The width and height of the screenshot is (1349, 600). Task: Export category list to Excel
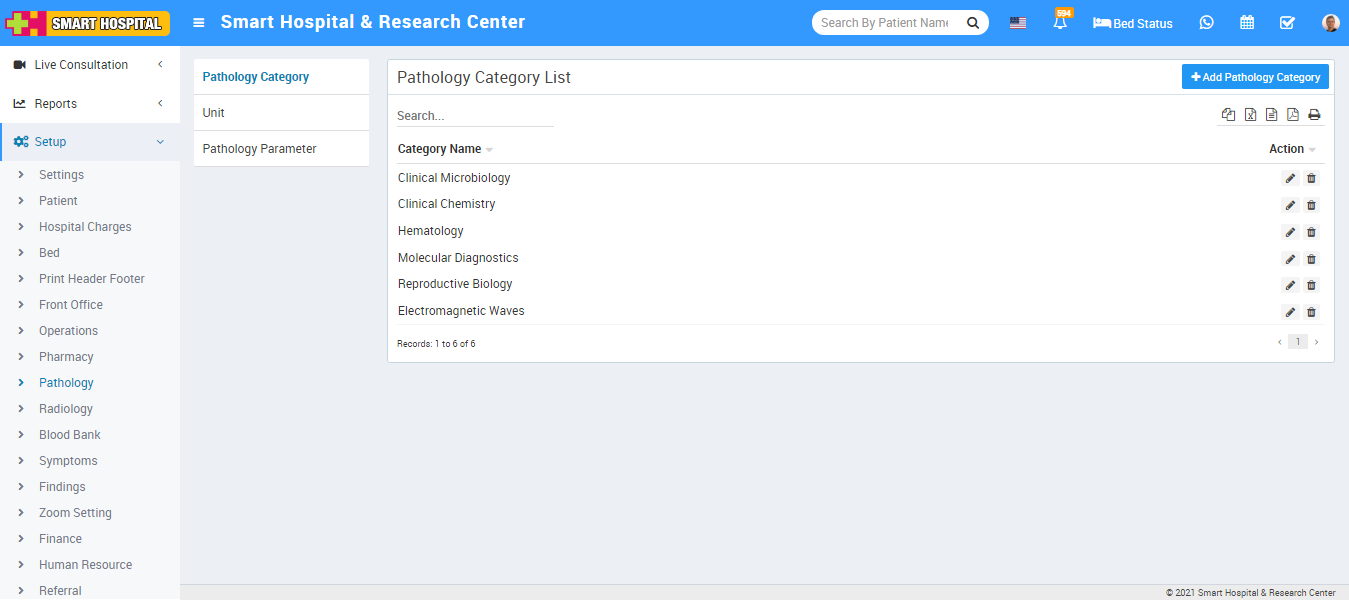point(1250,115)
